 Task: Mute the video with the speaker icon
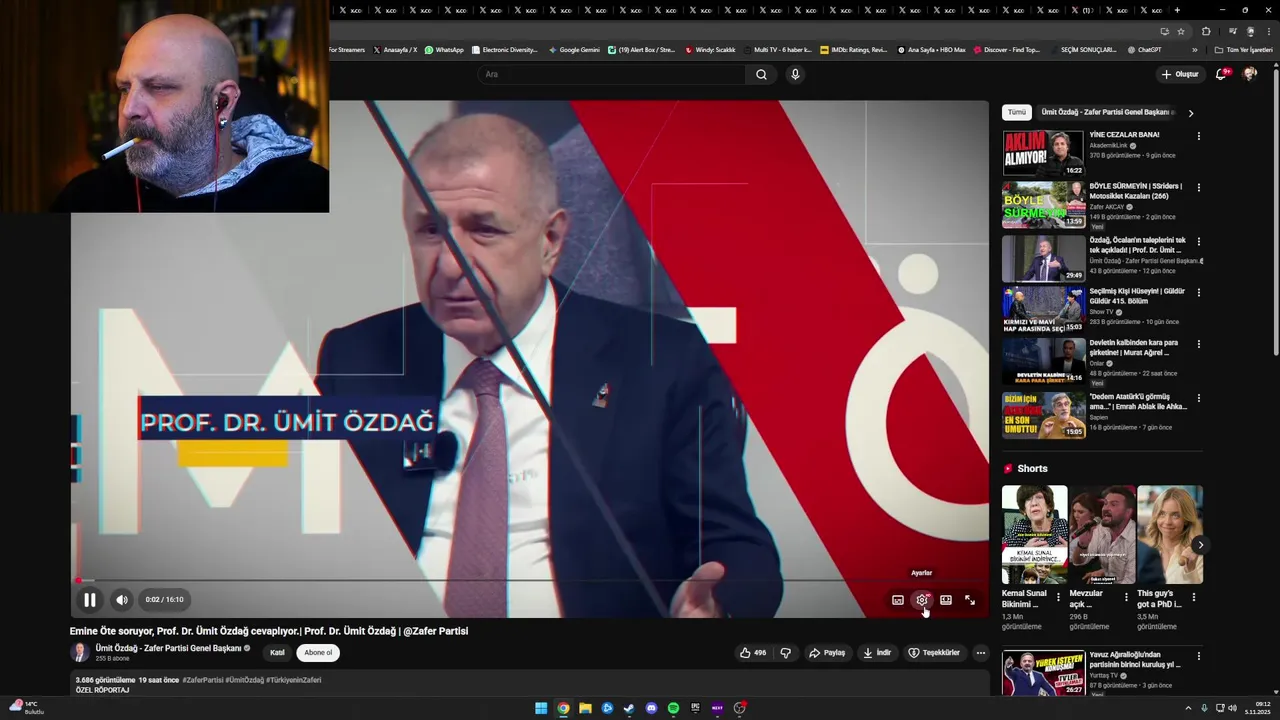point(121,600)
